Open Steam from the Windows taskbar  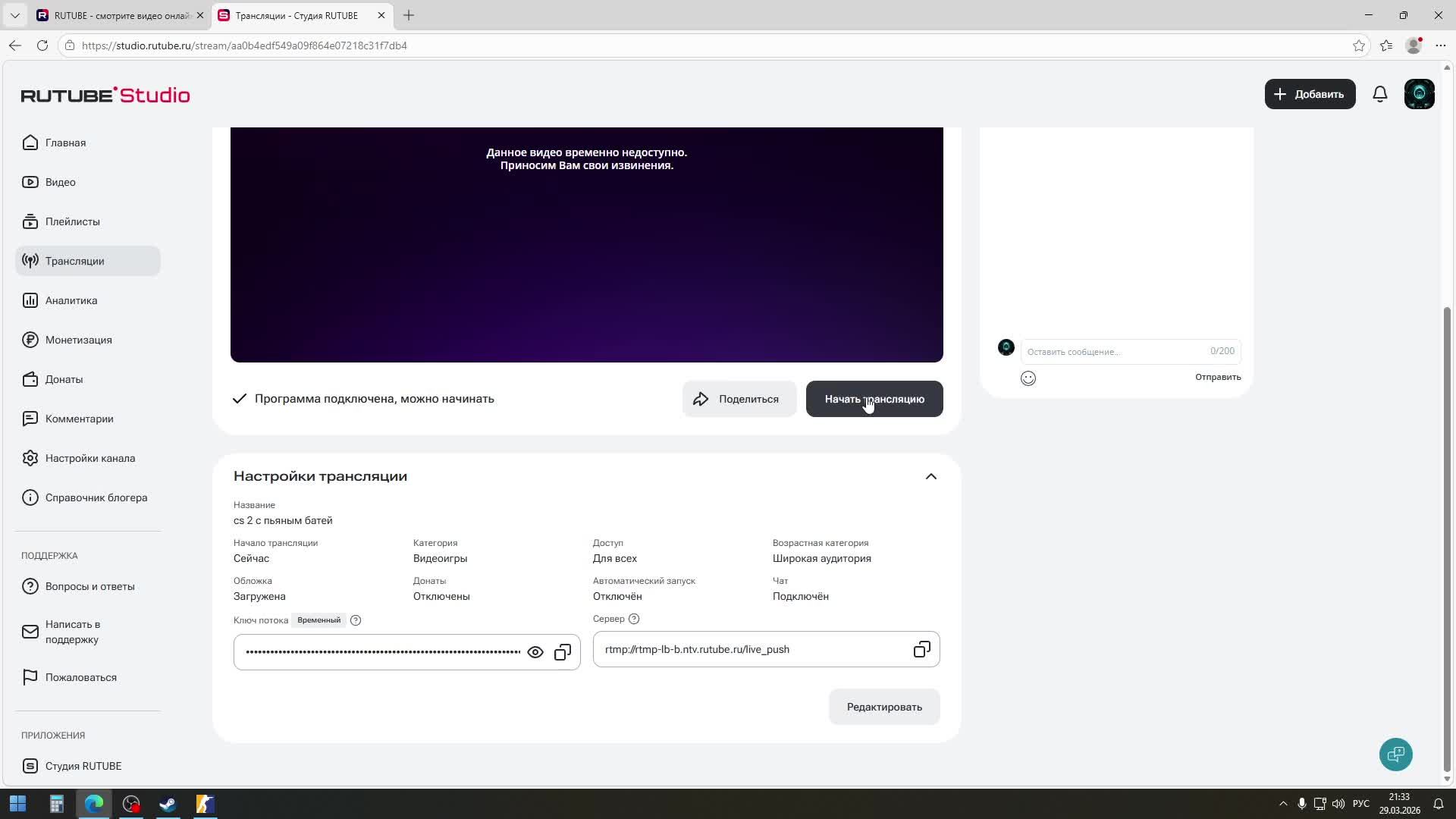[168, 804]
